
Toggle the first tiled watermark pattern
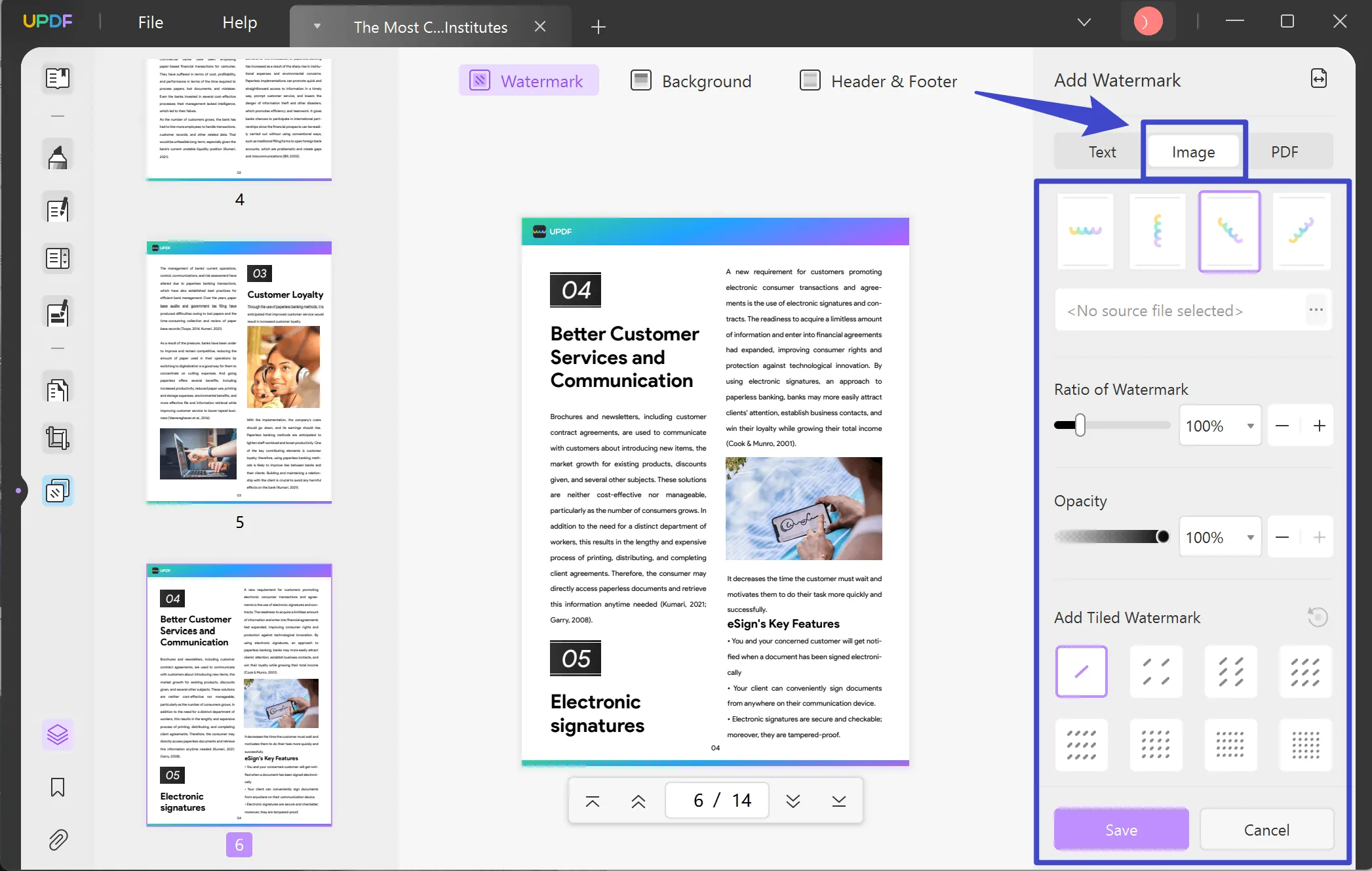pos(1082,671)
